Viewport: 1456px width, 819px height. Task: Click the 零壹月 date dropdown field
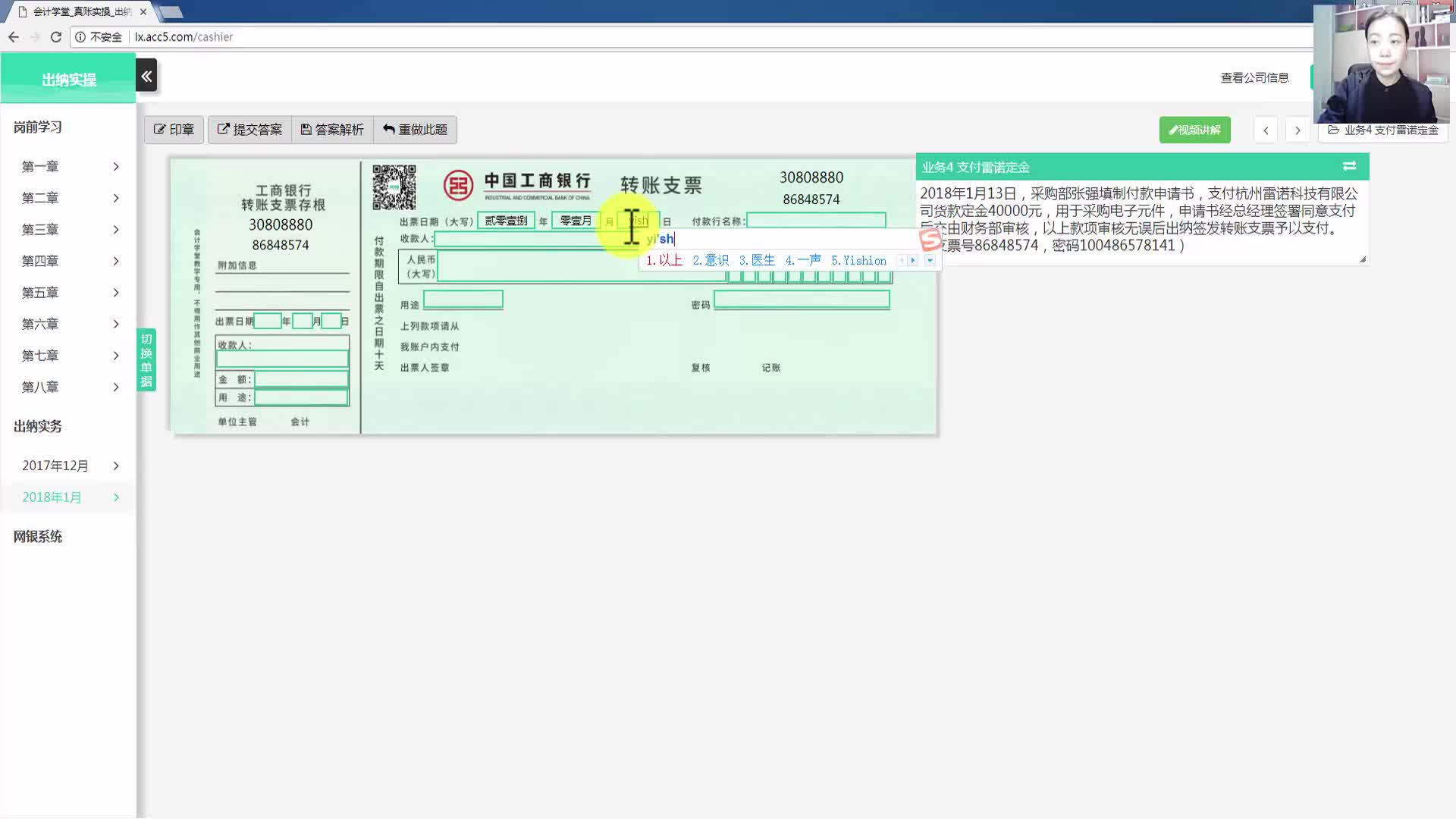(x=576, y=220)
